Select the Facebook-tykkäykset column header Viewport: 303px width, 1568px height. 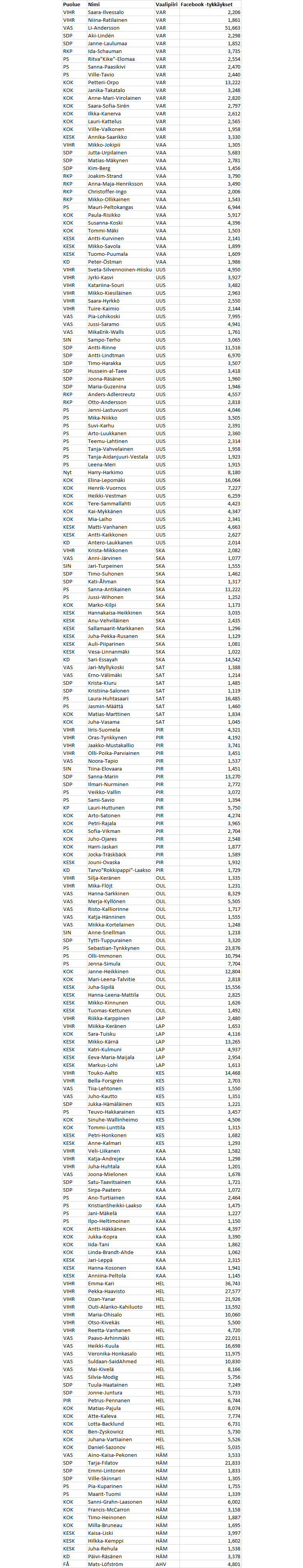click(206, 4)
